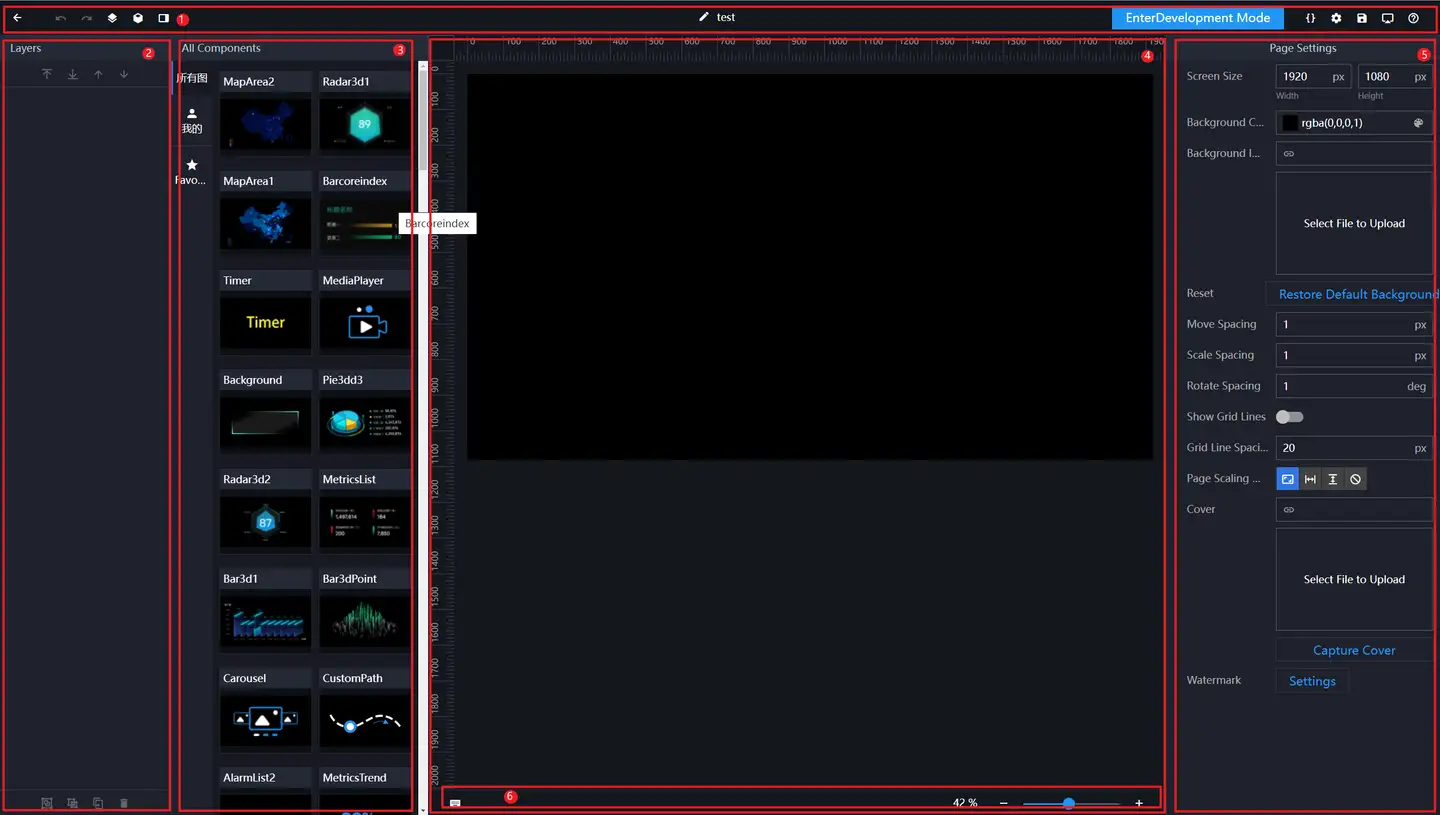The image size is (1440, 815).
Task: Select the Timer component thumbnail
Action: click(x=265, y=322)
